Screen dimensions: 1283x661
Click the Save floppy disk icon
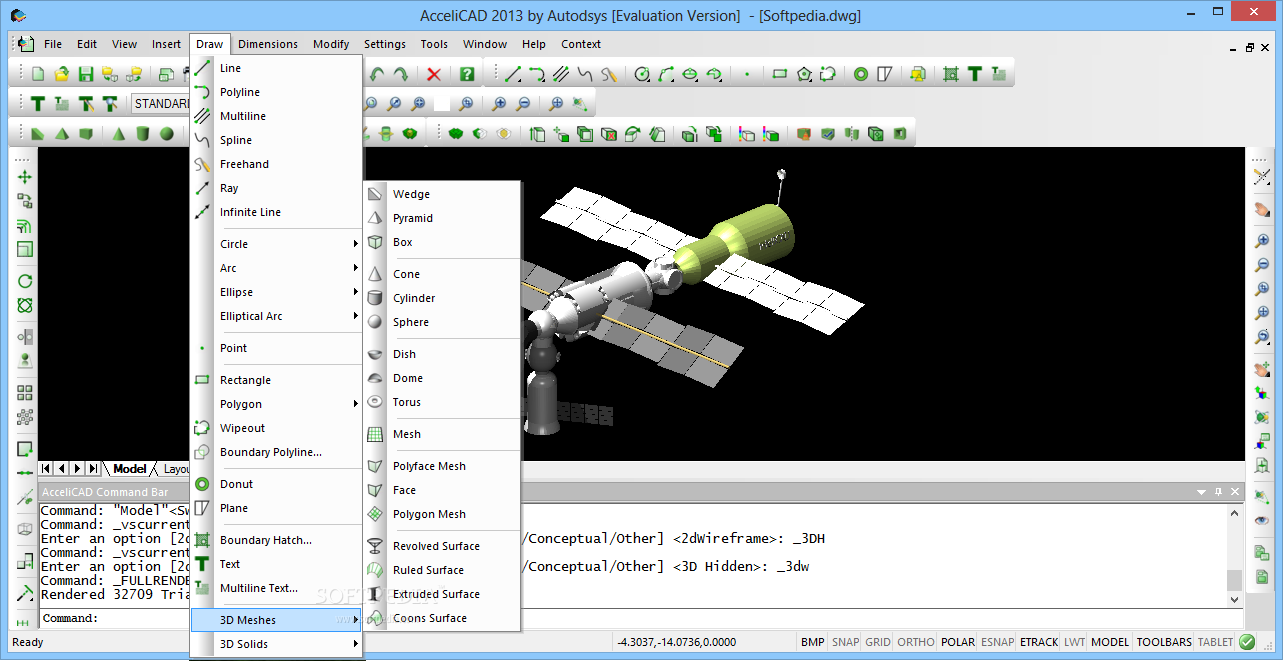pos(86,74)
